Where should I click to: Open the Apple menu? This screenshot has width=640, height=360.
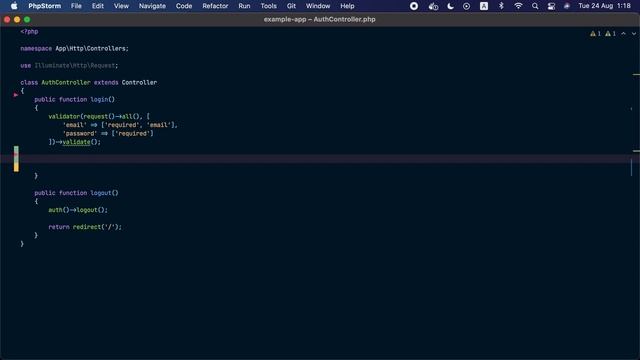point(14,6)
